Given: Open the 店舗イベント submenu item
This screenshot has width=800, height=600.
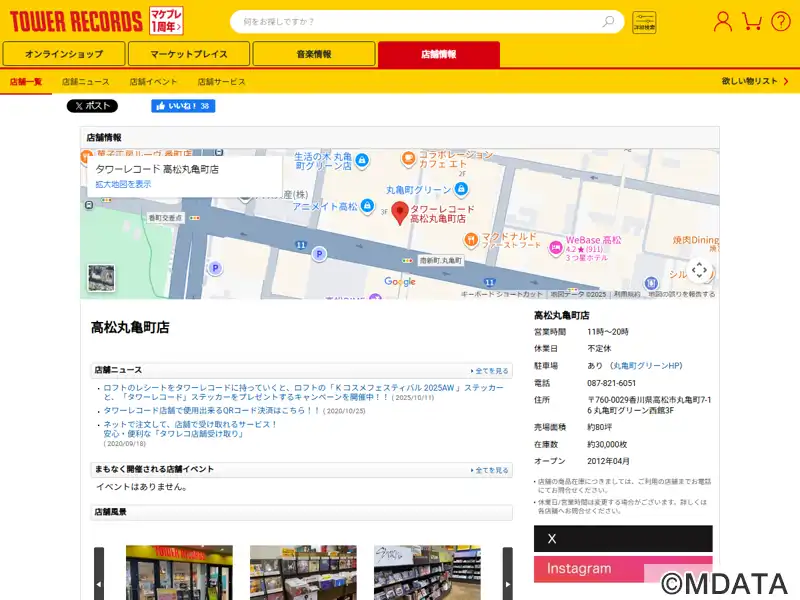Looking at the screenshot, I should coord(153,81).
